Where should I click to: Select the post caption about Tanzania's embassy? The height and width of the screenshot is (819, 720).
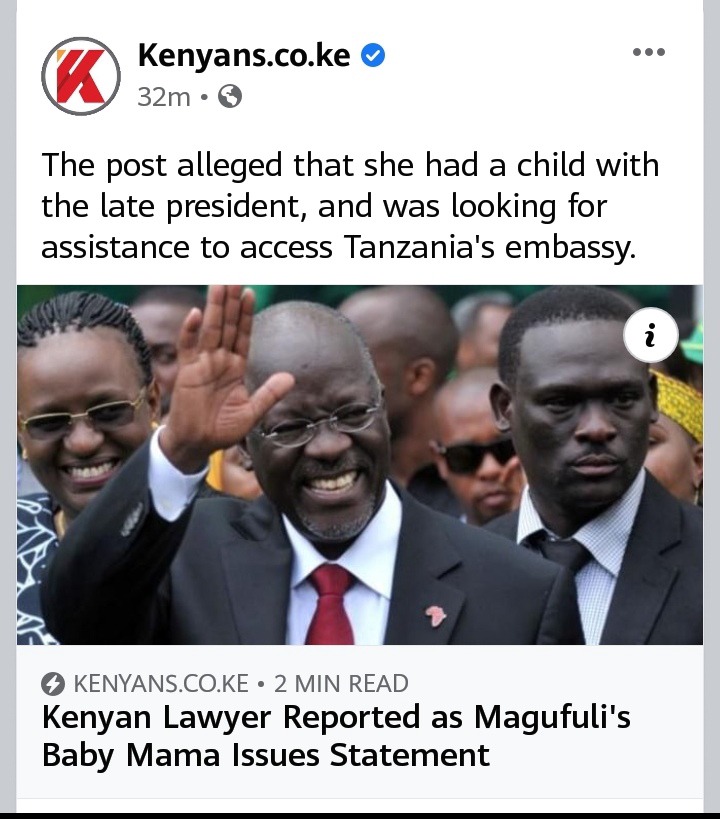point(350,206)
